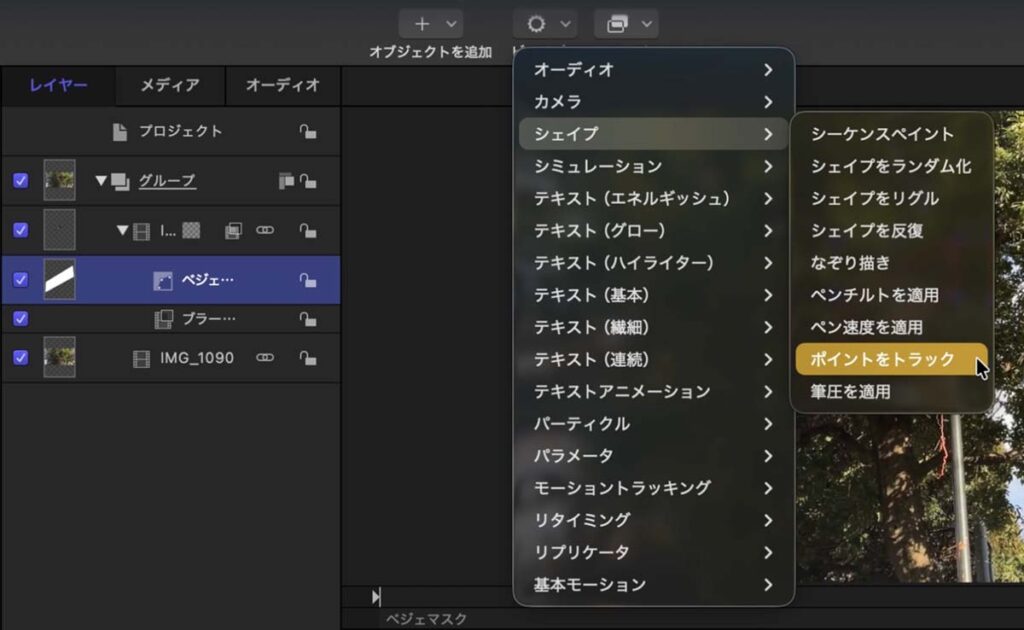Toggle the Bezier mask layer checkbox
Viewport: 1024px width, 630px height.
[x=21, y=280]
